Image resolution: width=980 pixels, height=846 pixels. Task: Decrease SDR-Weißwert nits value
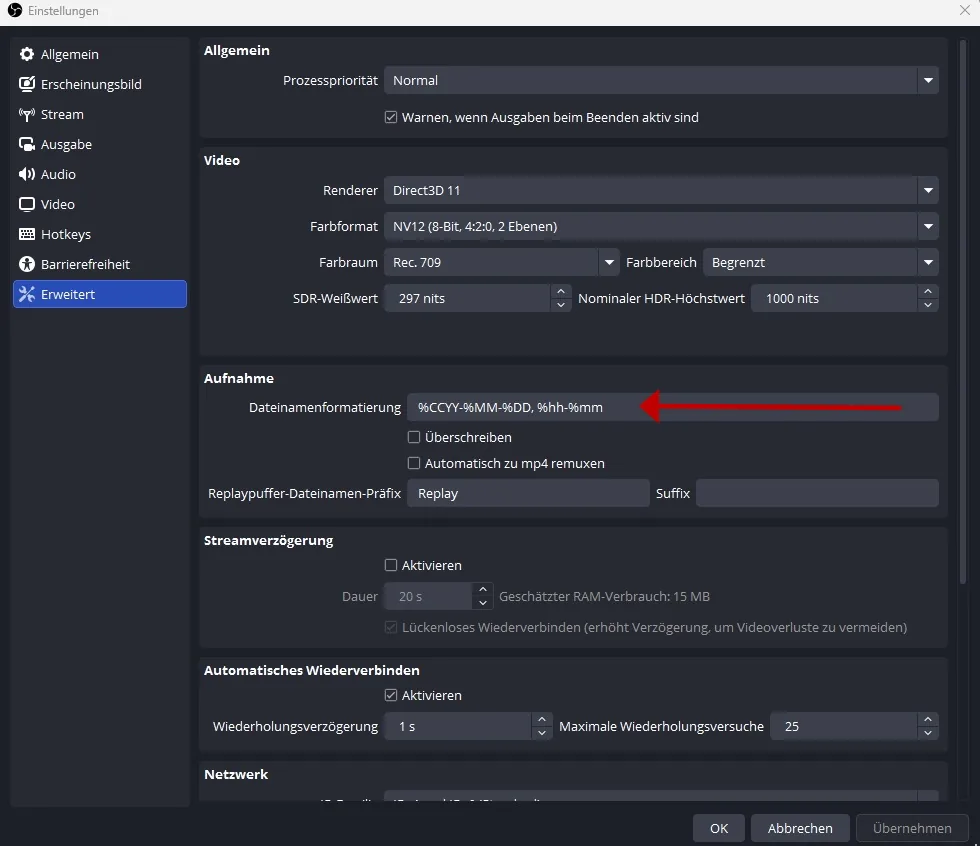click(561, 305)
